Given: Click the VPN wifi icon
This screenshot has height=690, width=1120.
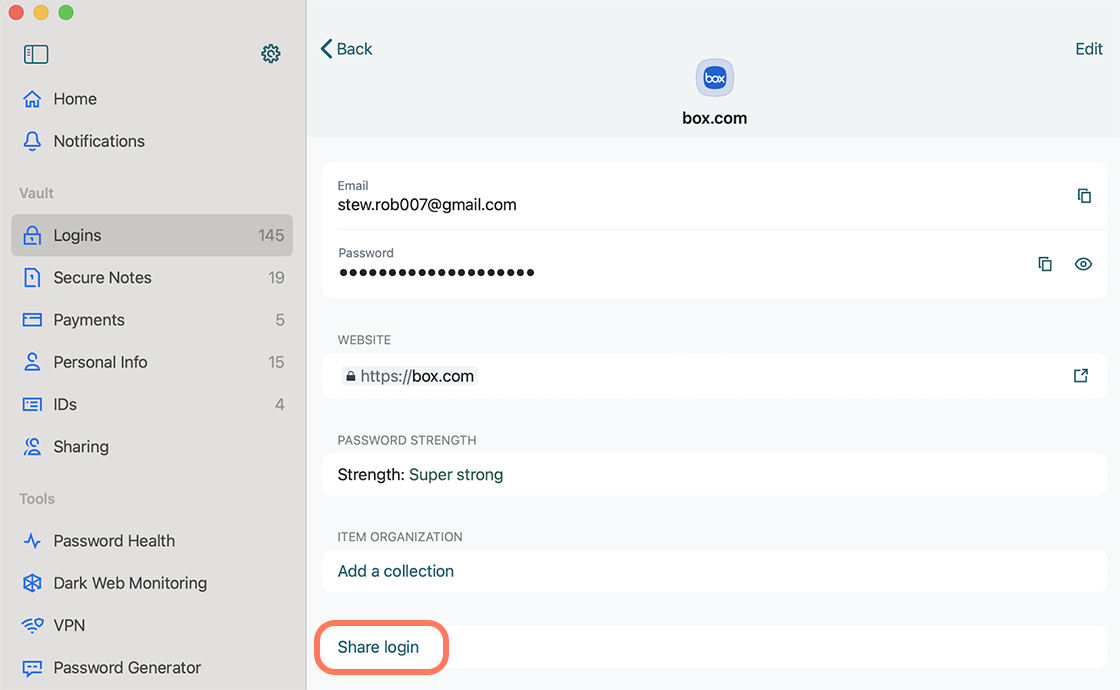Looking at the screenshot, I should 32,626.
